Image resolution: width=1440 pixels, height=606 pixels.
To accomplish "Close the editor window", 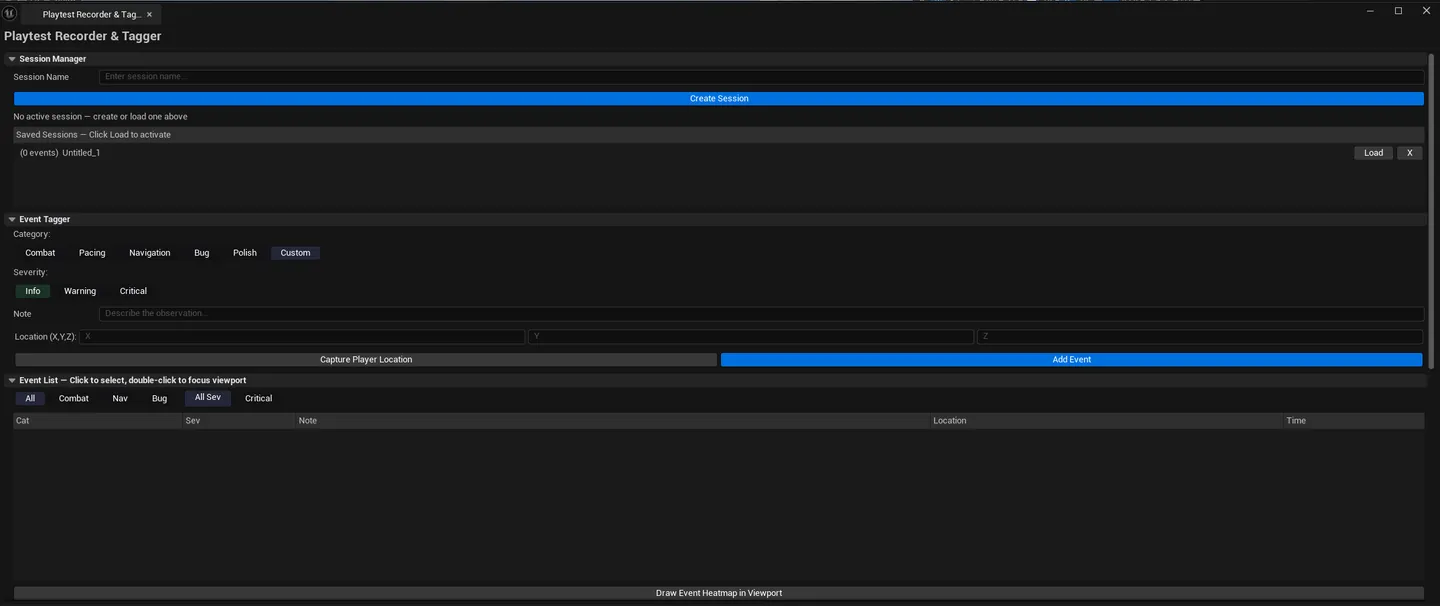I will click(1427, 11).
